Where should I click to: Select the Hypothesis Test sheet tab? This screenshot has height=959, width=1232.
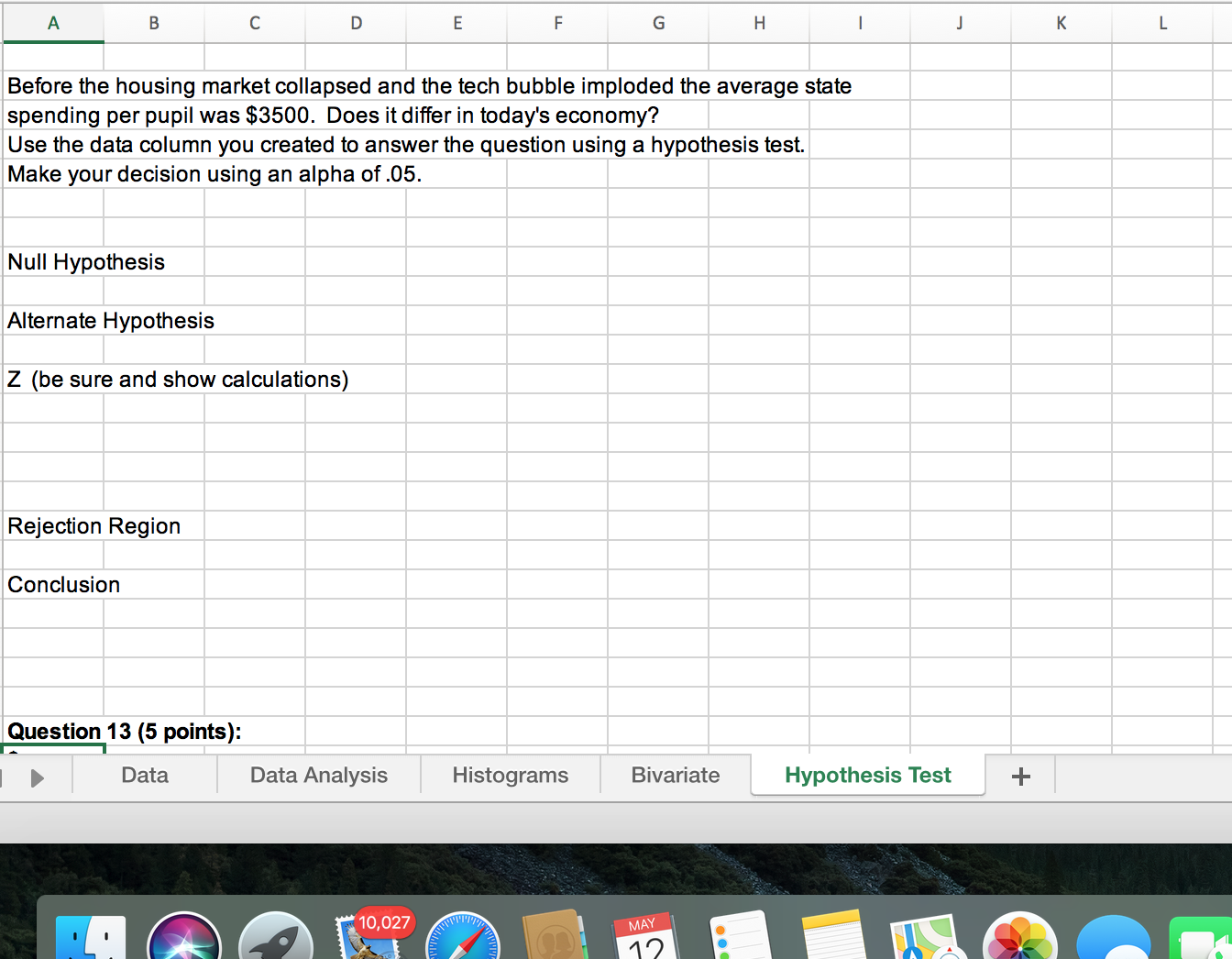[868, 776]
